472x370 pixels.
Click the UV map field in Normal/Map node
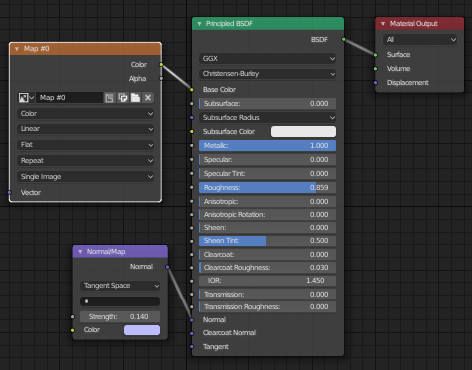pyautogui.click(x=120, y=301)
